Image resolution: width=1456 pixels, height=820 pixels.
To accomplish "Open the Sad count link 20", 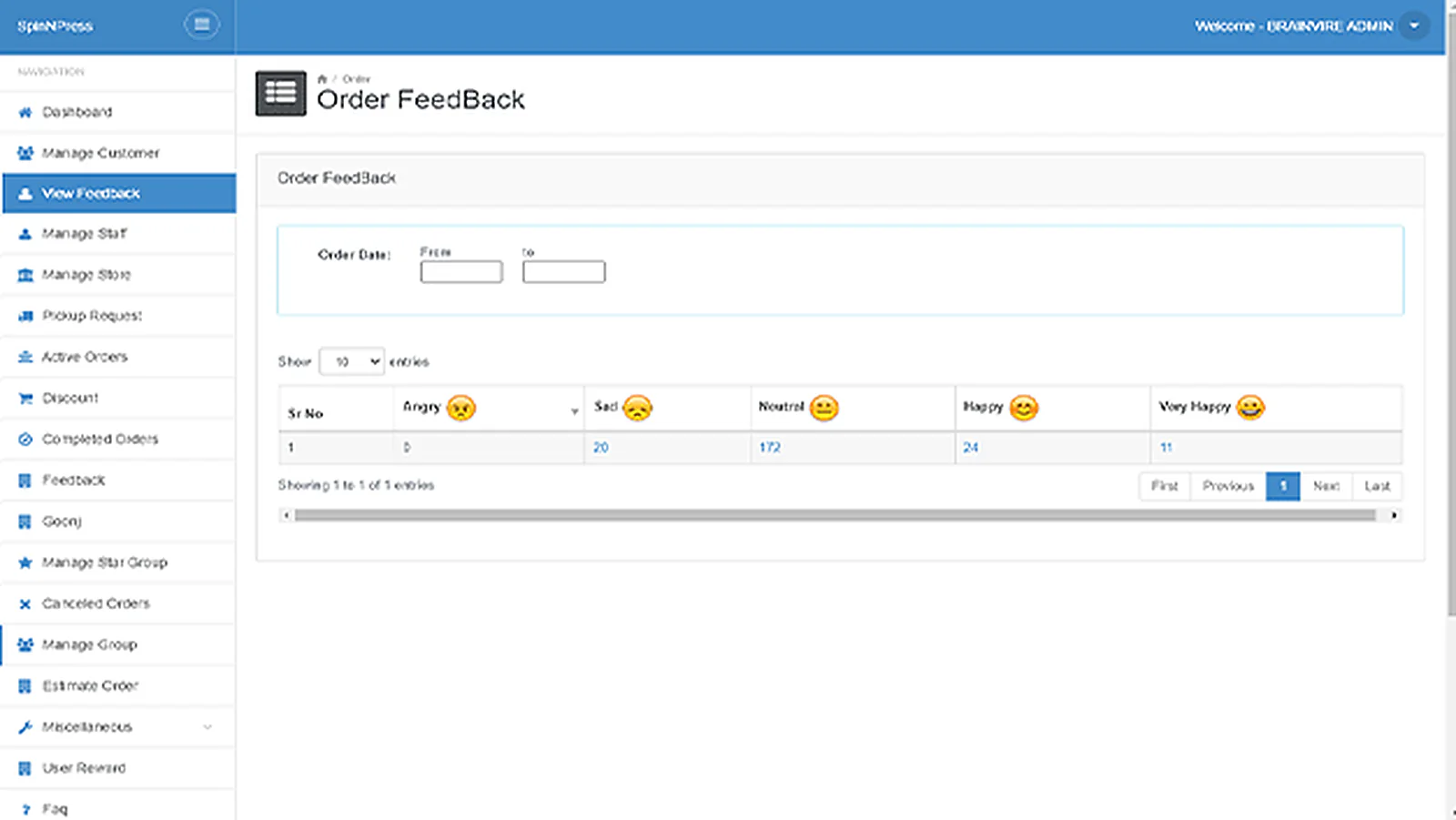I will click(601, 448).
